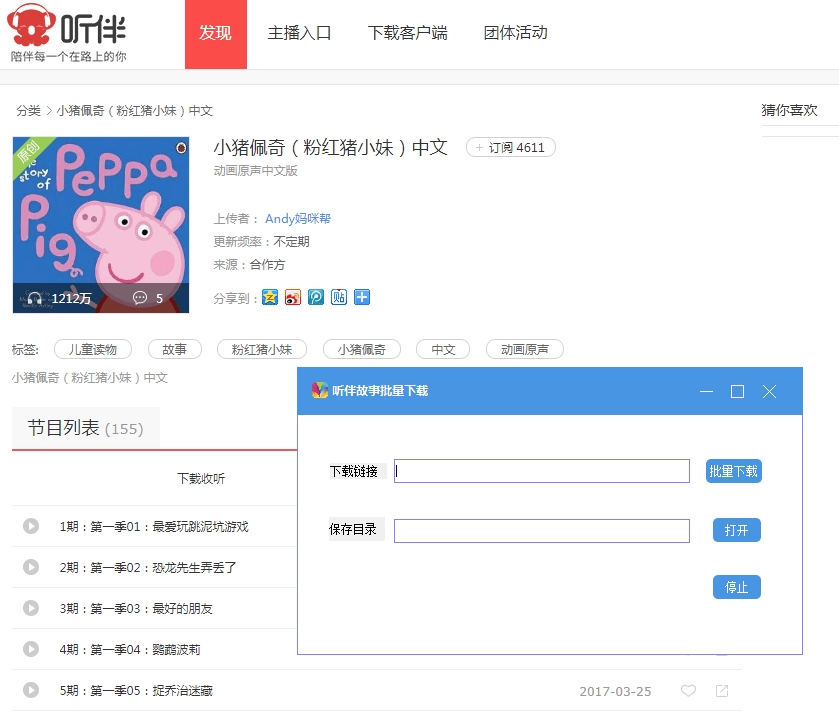Click the comment bubble icon on cover

pos(140,298)
